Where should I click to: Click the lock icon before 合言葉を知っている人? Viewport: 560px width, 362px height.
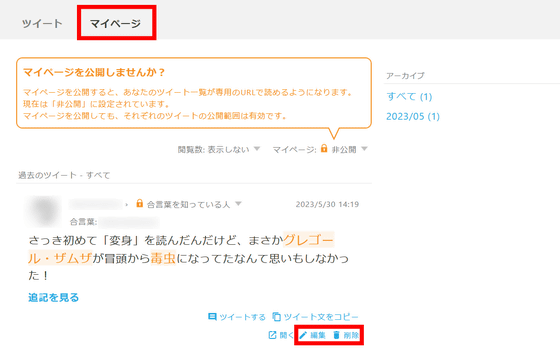click(140, 203)
